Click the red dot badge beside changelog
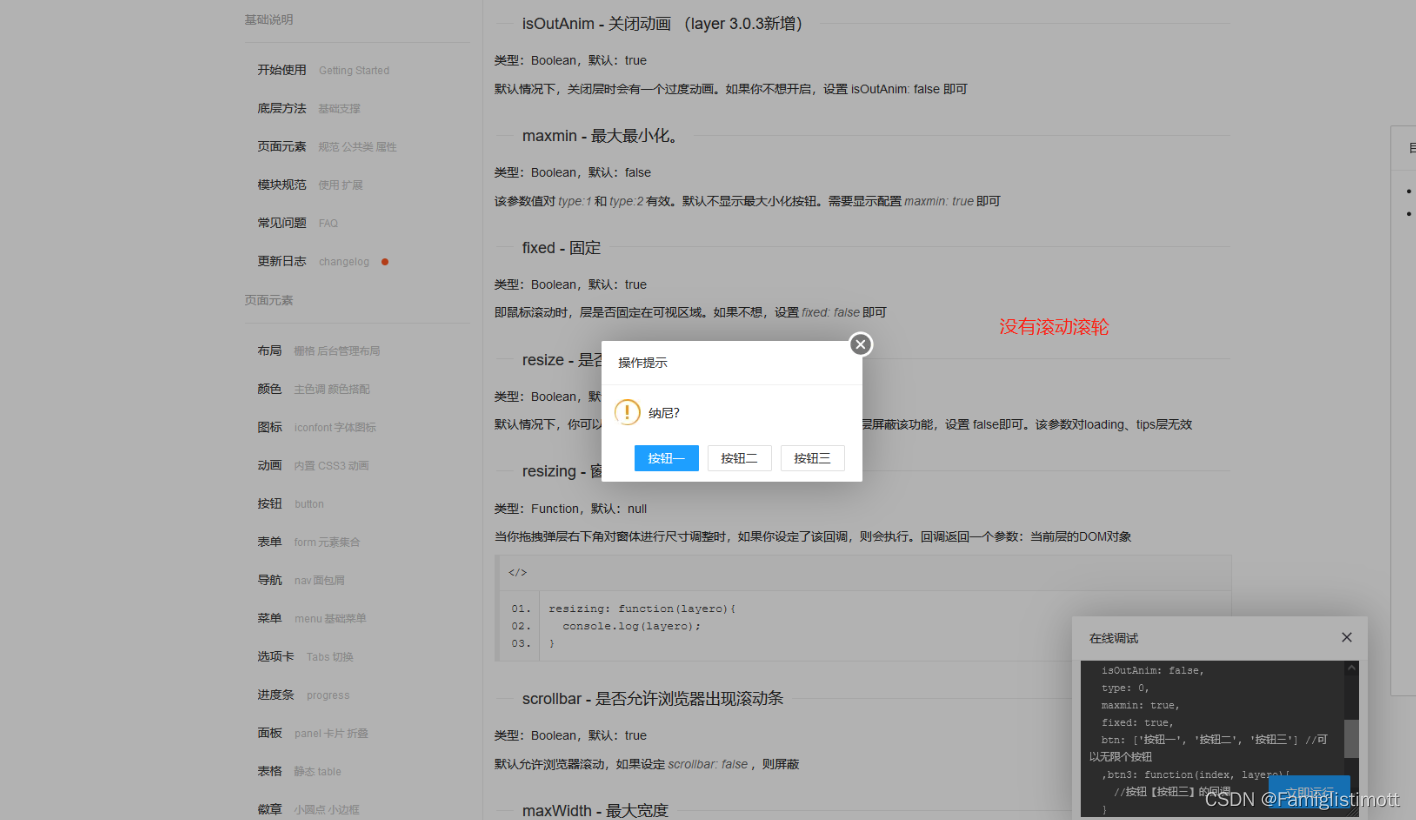This screenshot has width=1416, height=820. click(383, 259)
